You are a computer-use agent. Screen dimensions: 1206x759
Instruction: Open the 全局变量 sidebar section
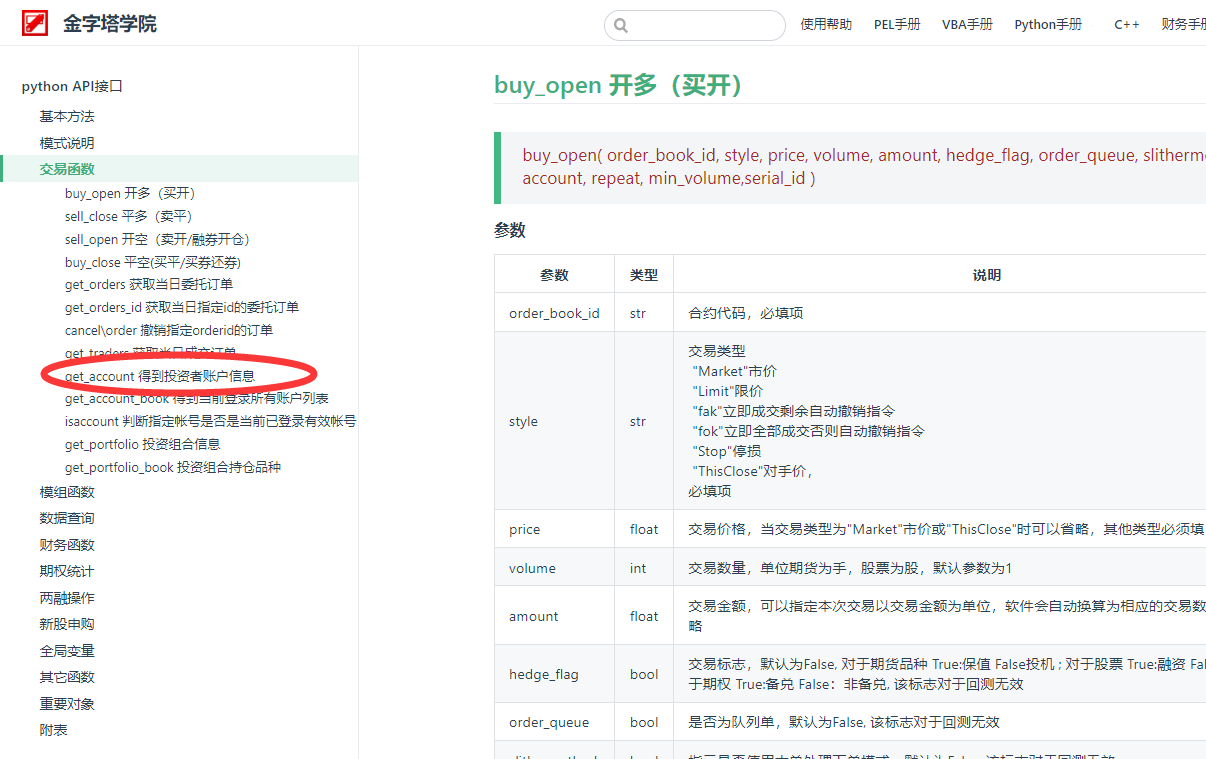point(67,651)
